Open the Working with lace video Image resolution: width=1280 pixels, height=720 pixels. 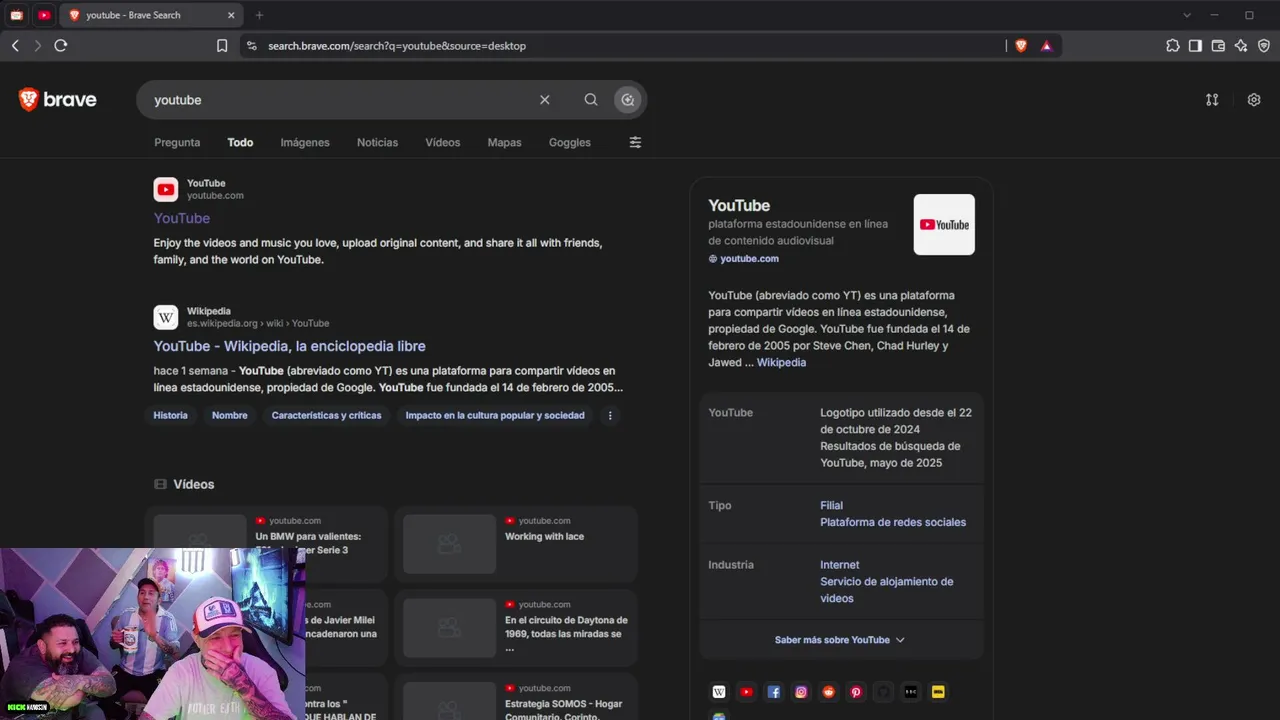[x=516, y=544]
